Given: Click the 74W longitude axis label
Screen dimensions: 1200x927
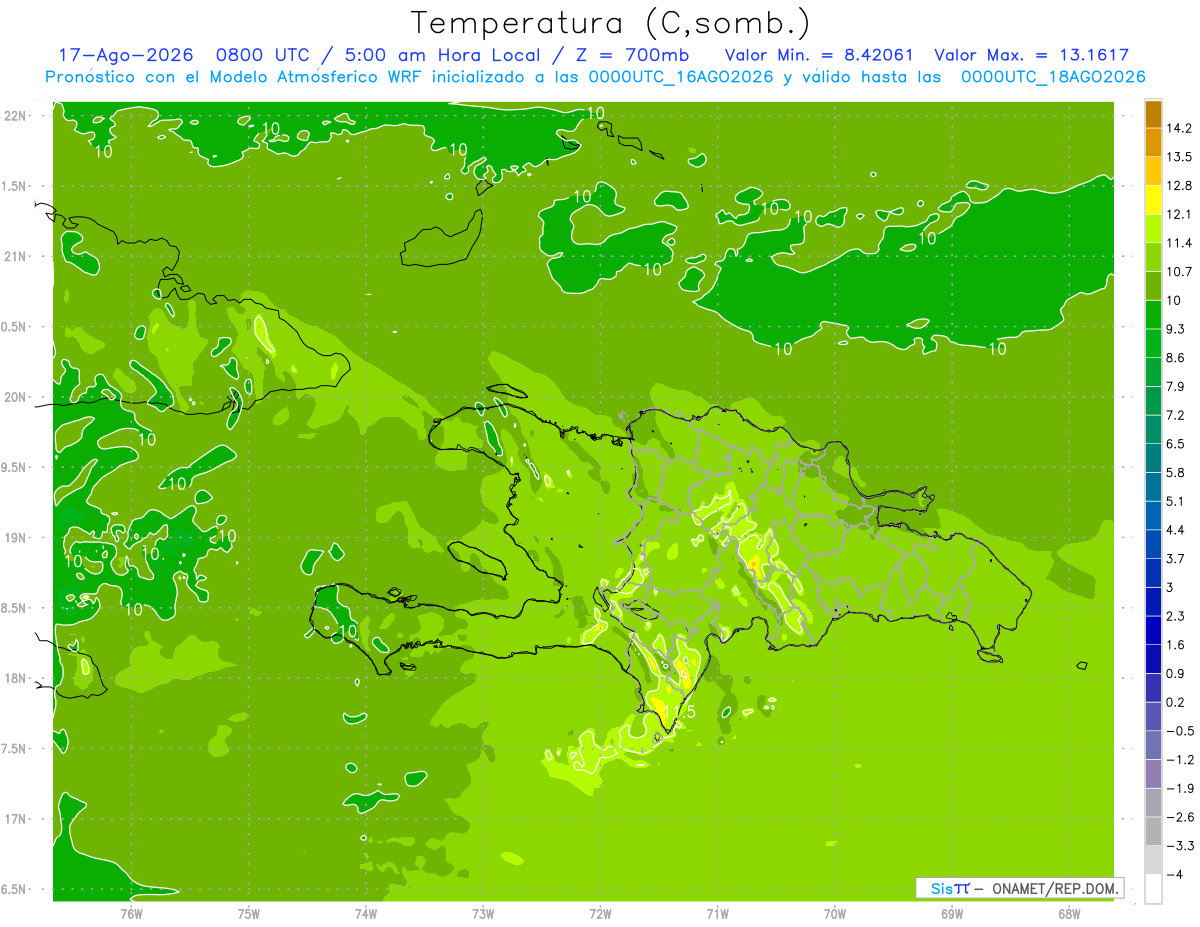Looking at the screenshot, I should pyautogui.click(x=365, y=913).
